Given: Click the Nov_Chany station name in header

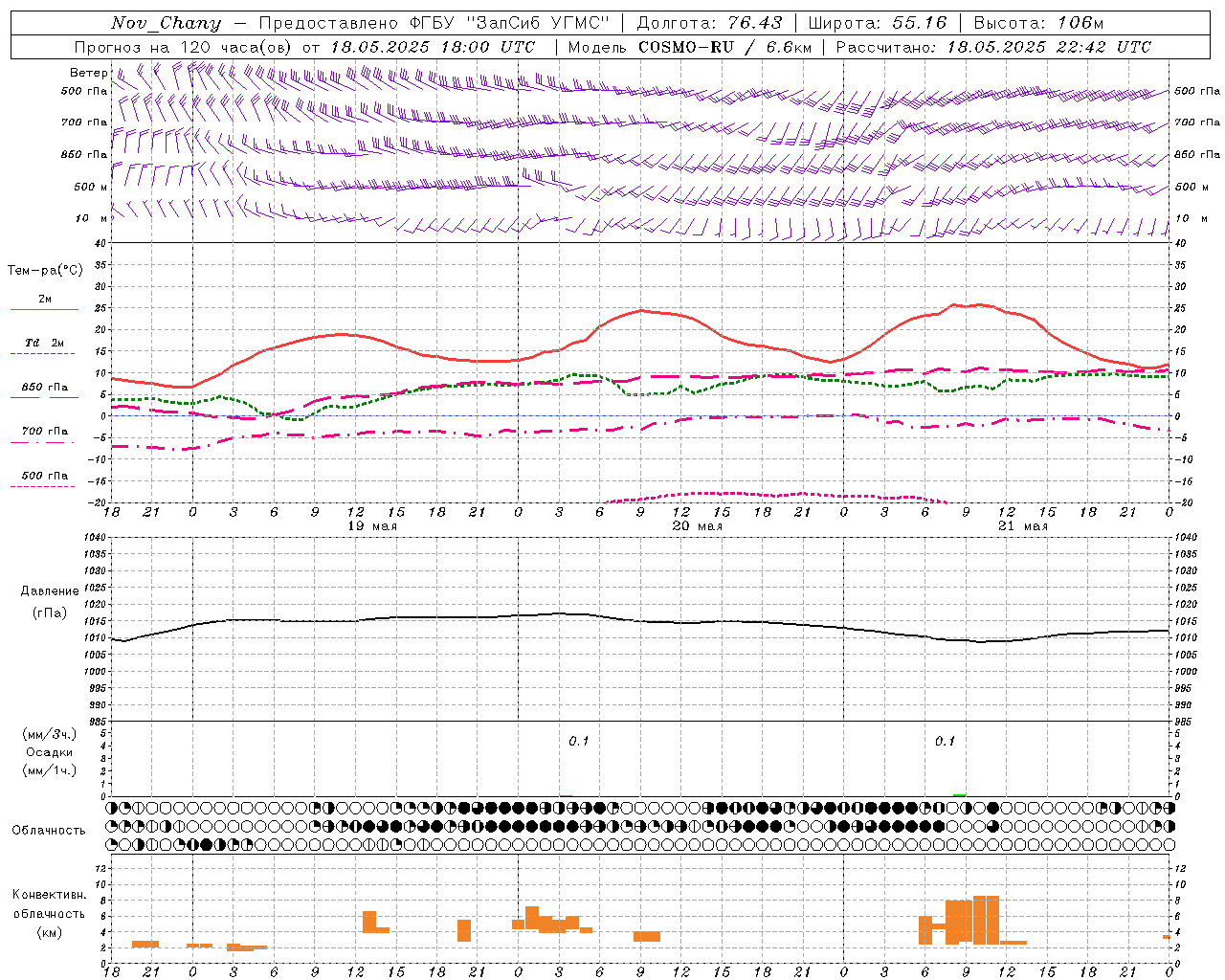Looking at the screenshot, I should 166,23.
